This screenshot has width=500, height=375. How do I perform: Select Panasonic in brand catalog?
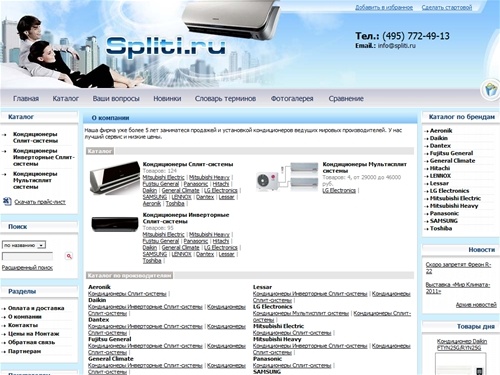(x=444, y=213)
